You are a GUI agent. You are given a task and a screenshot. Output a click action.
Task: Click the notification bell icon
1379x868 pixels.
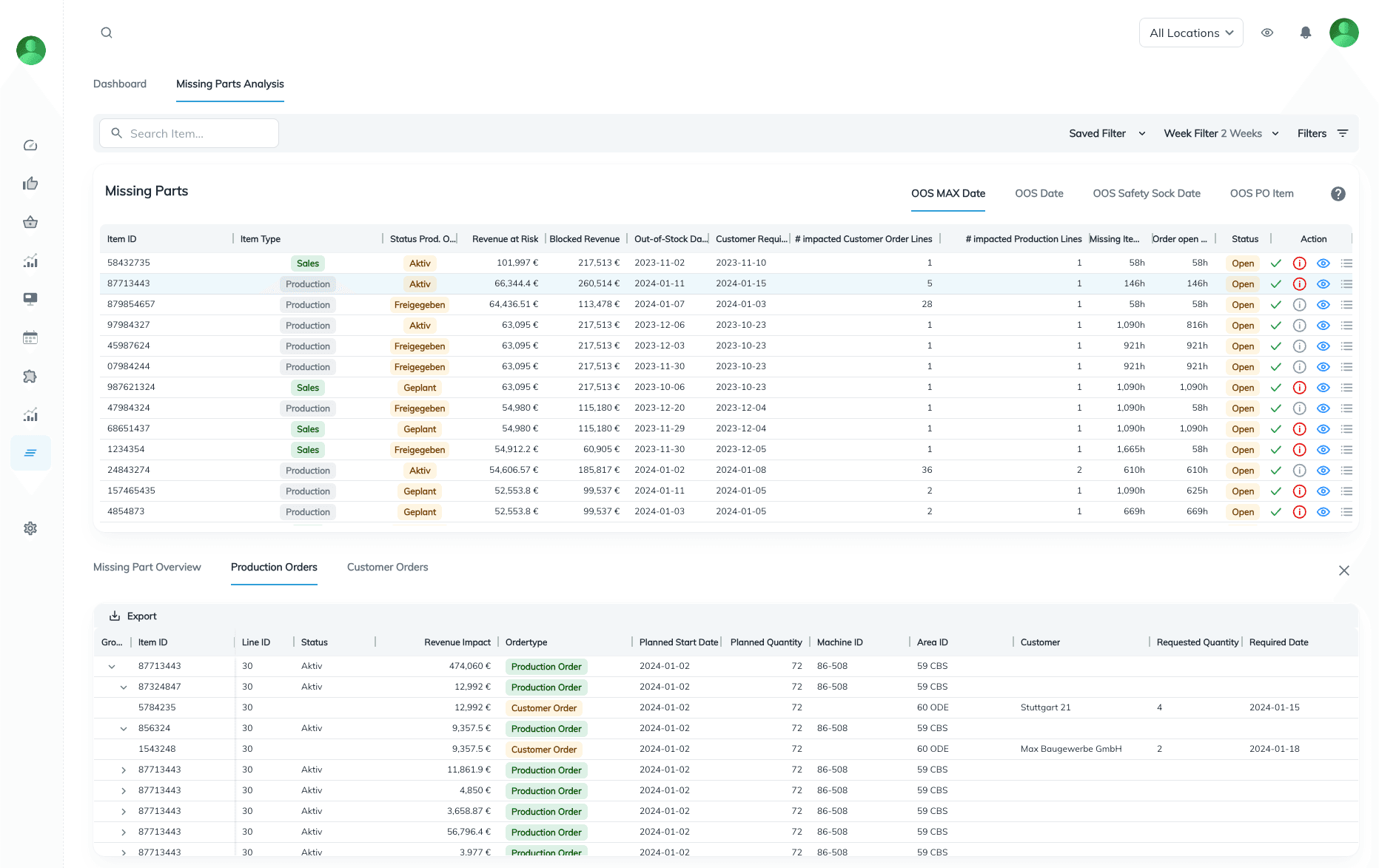1306,33
